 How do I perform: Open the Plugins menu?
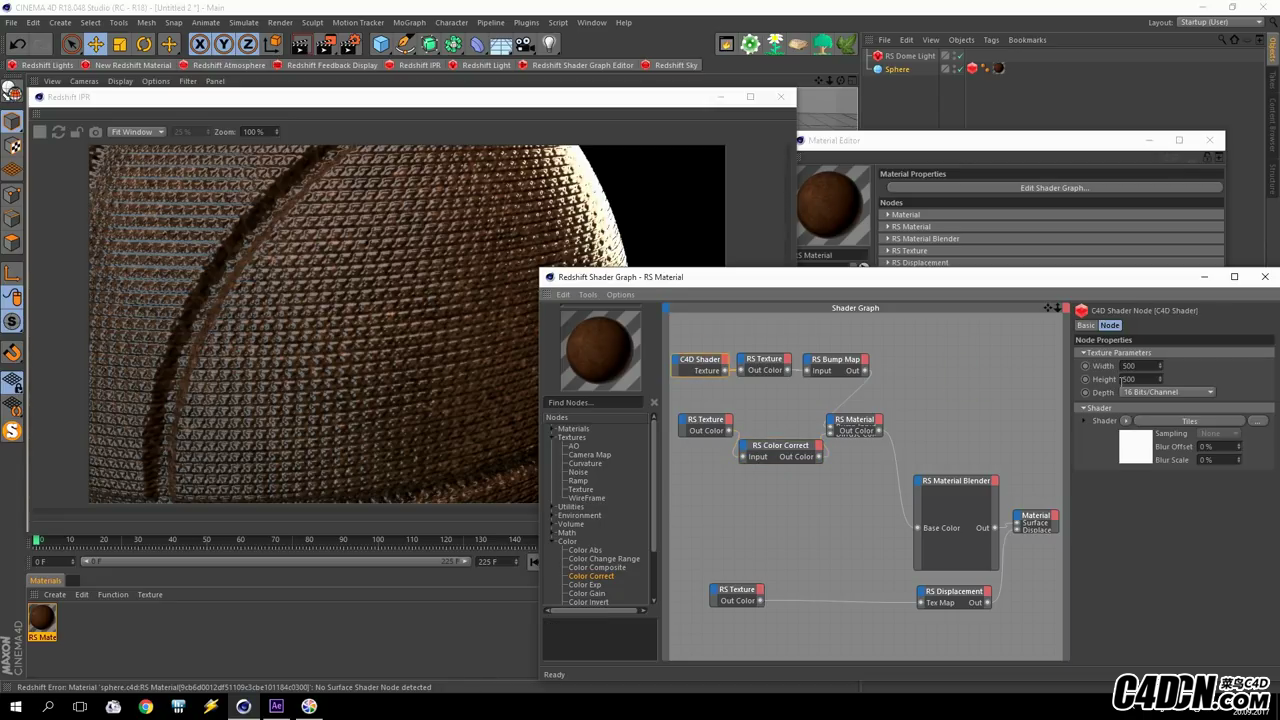[x=526, y=22]
